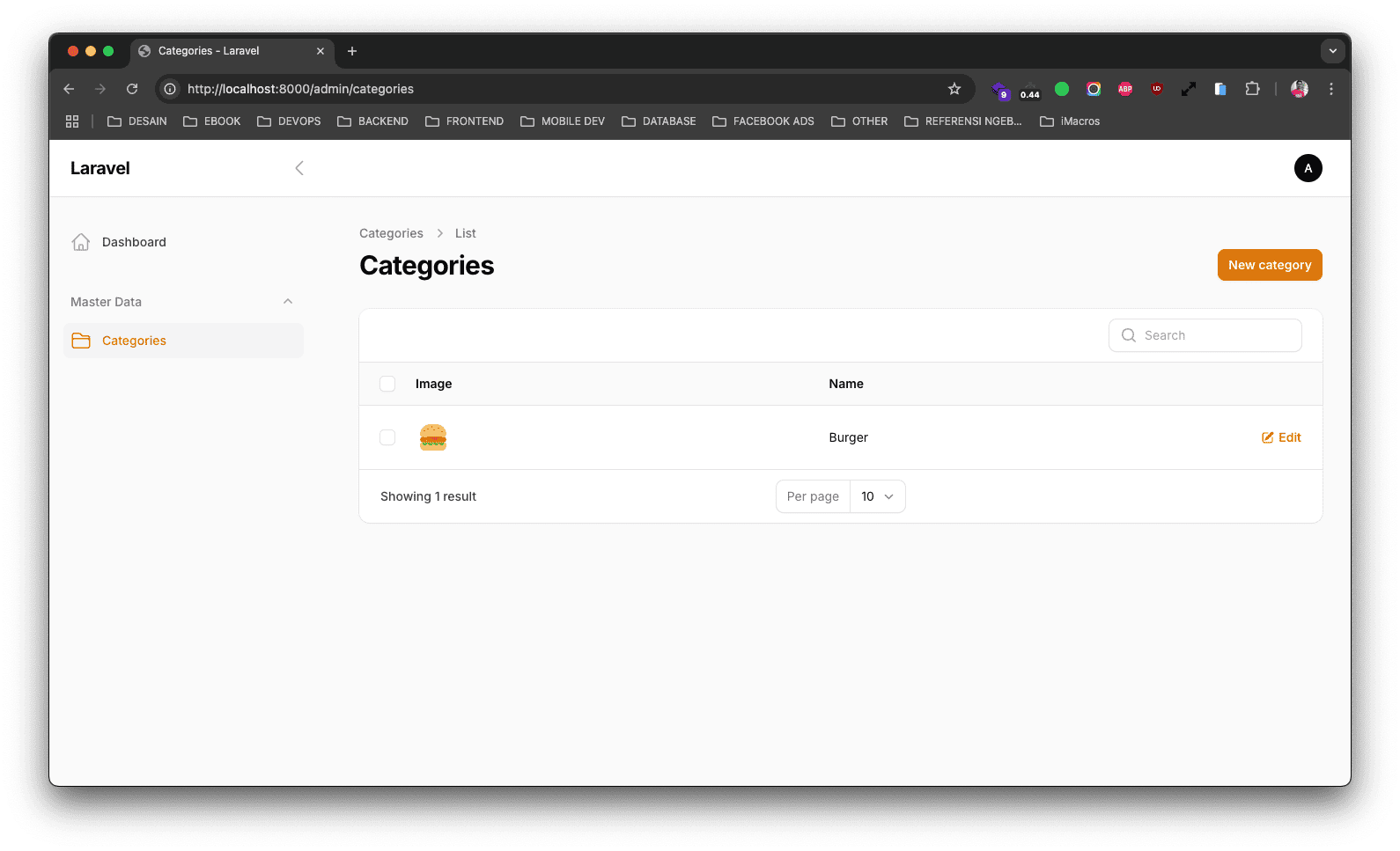
Task: Collapse the Master Data sidebar group
Action: pyautogui.click(x=288, y=302)
